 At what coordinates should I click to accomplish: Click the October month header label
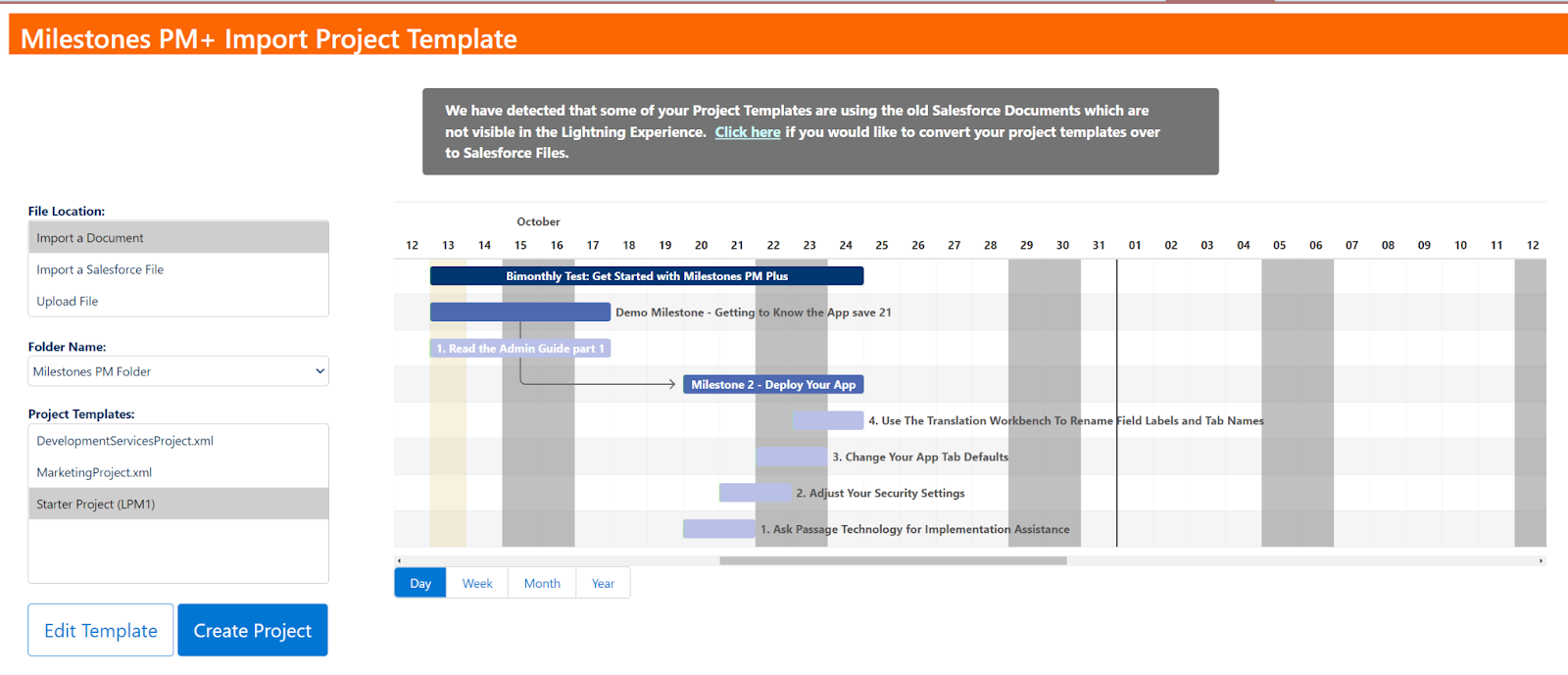(538, 221)
